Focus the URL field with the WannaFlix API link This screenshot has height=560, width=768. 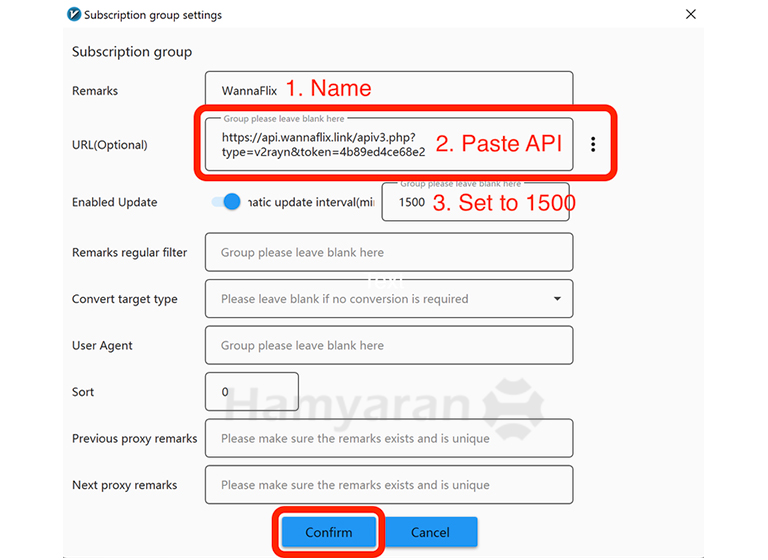point(388,144)
